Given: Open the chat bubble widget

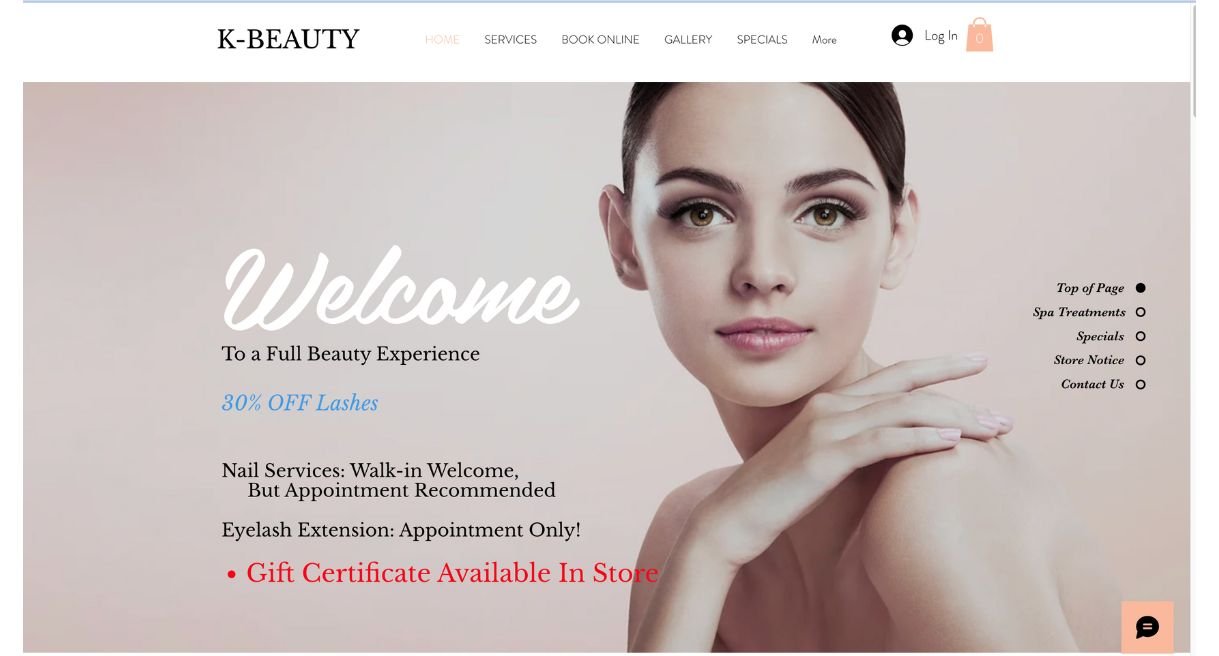Looking at the screenshot, I should (x=1147, y=627).
